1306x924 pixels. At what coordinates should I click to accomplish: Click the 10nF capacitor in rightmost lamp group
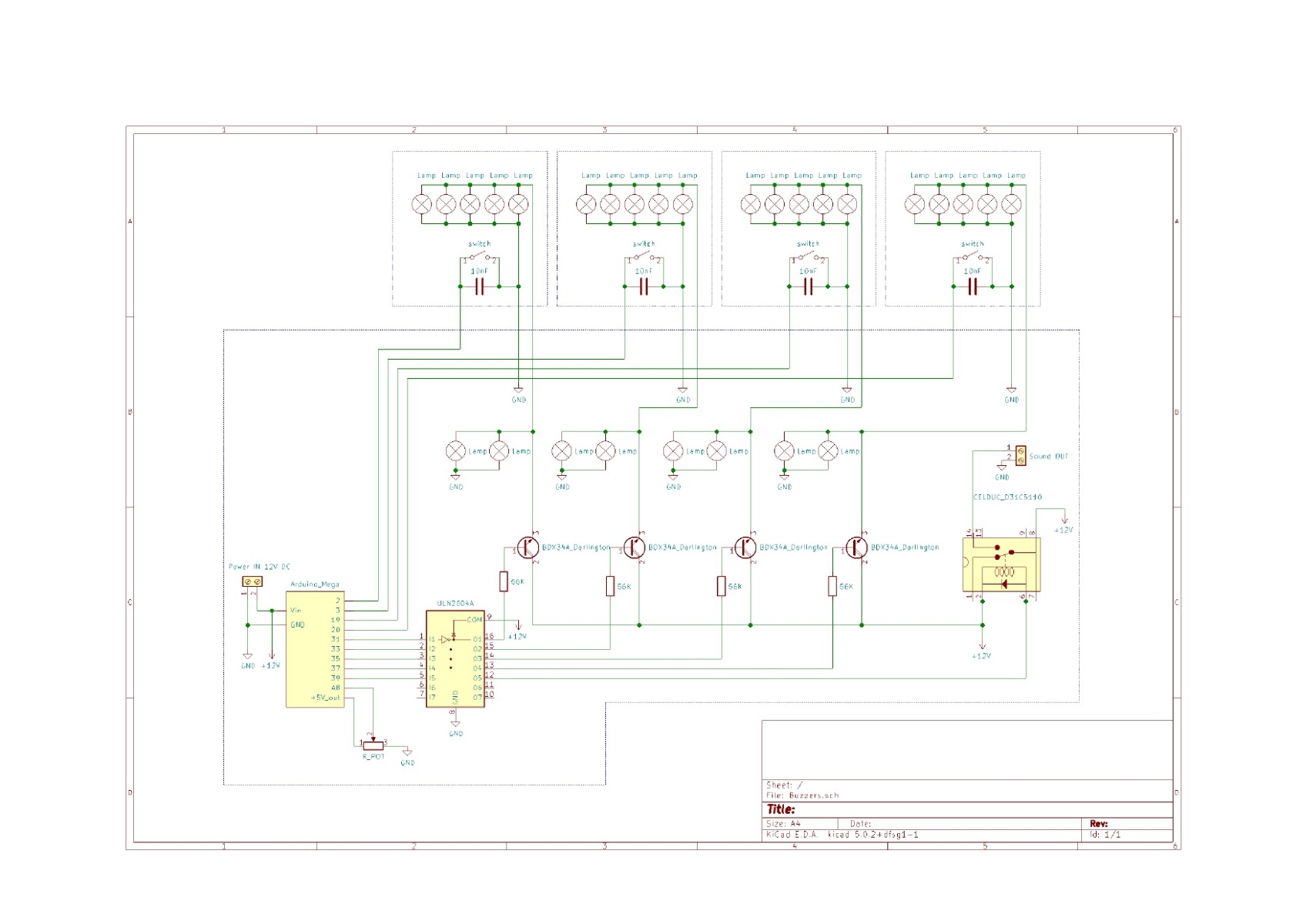pyautogui.click(x=973, y=286)
